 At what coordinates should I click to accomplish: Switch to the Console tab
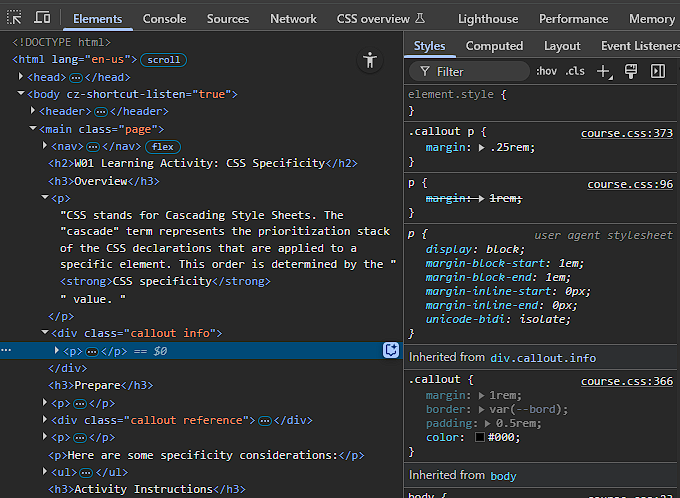tap(164, 19)
